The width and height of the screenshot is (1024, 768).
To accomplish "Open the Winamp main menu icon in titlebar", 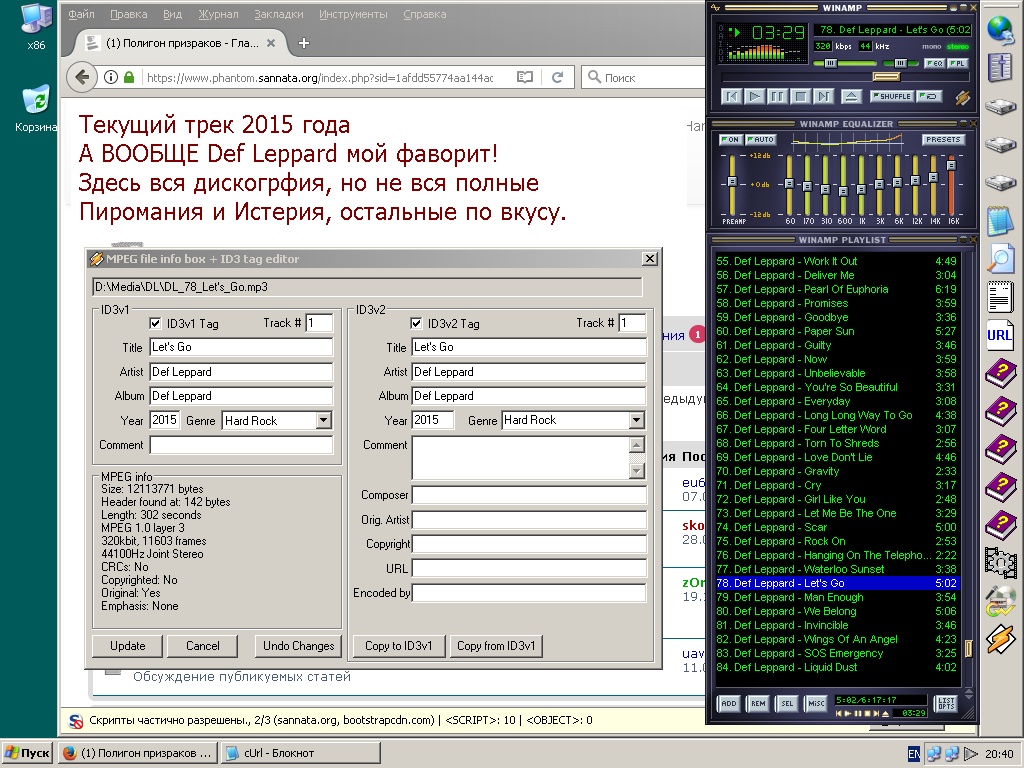I will coord(715,8).
